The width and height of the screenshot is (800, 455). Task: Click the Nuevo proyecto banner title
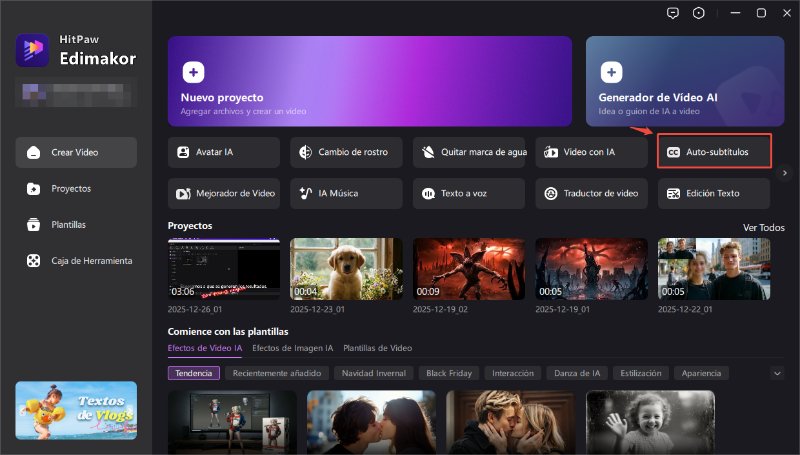coord(222,97)
